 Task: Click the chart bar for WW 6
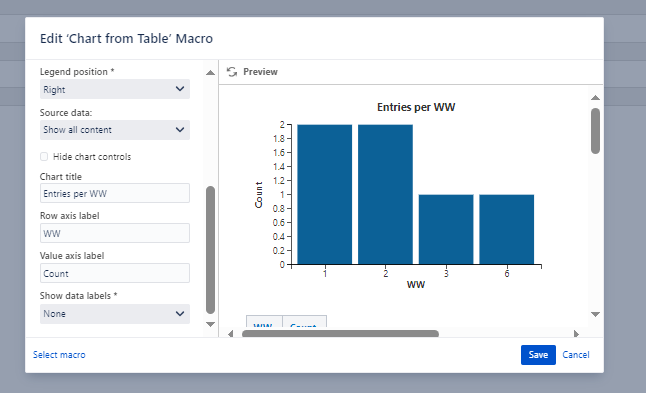pos(507,229)
